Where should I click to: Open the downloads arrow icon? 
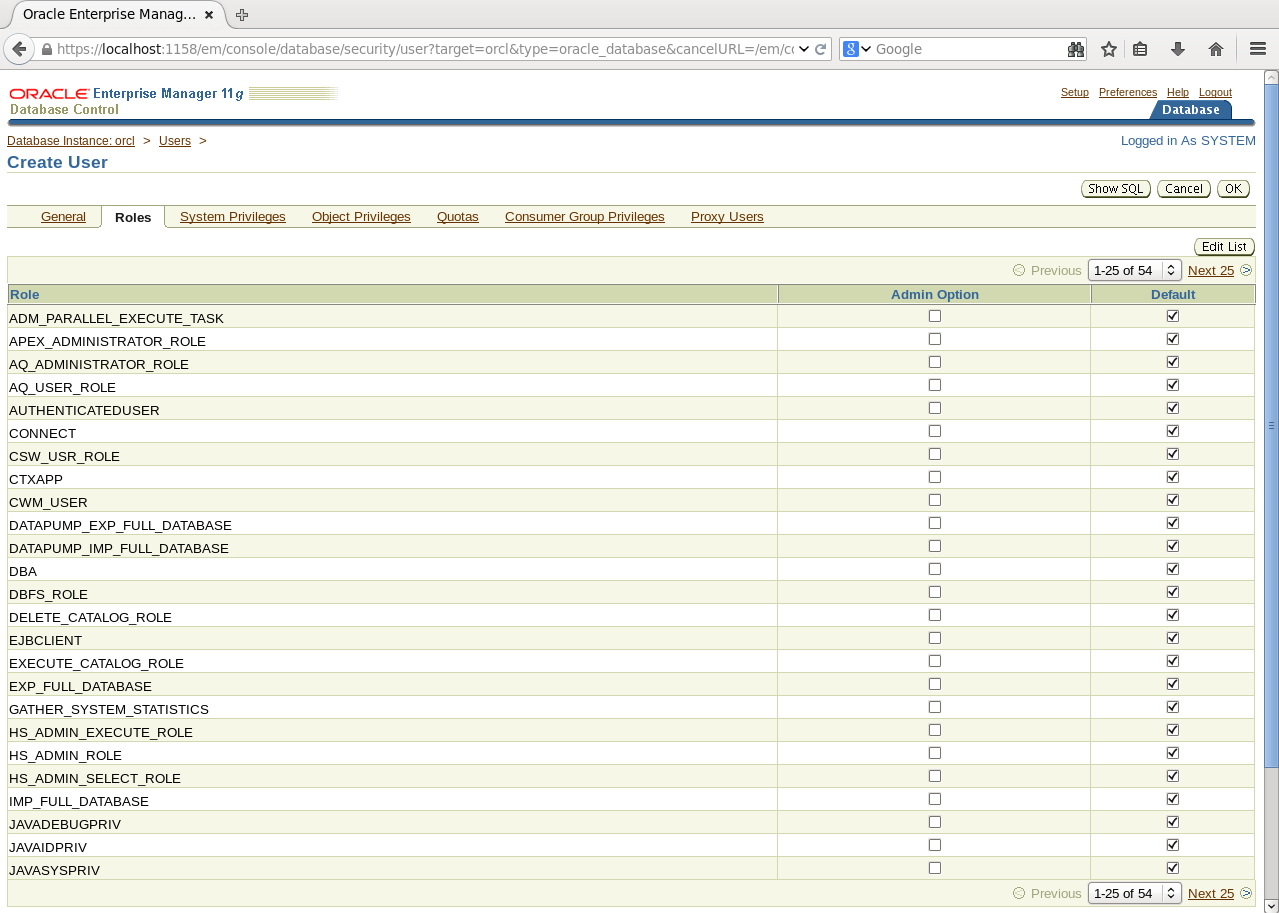pyautogui.click(x=1178, y=49)
